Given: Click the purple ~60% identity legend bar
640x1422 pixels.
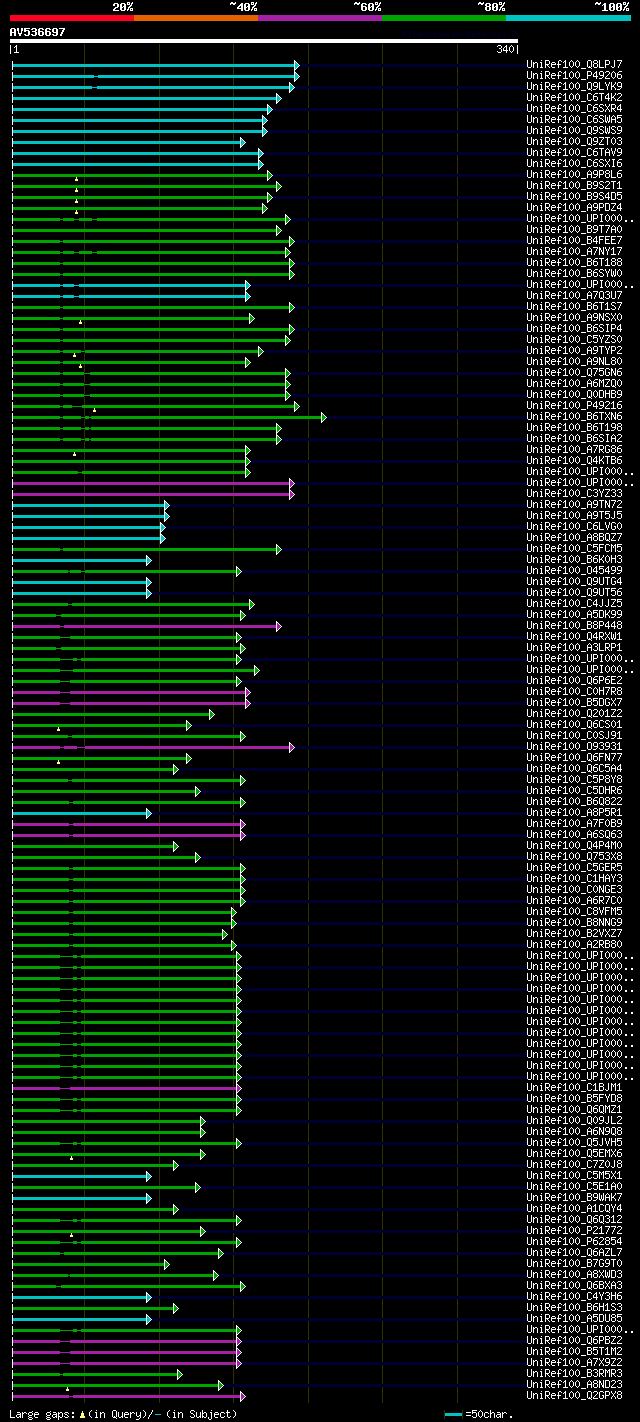Looking at the screenshot, I should pyautogui.click(x=320, y=17).
